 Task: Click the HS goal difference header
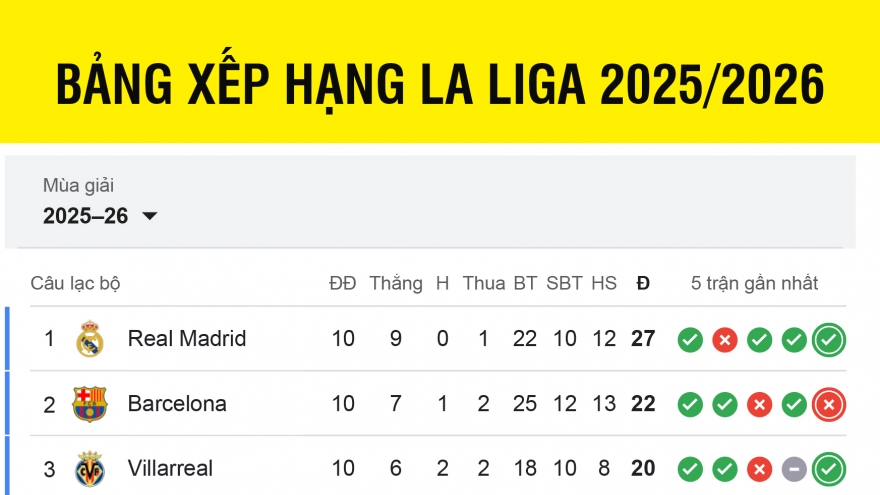pyautogui.click(x=603, y=283)
